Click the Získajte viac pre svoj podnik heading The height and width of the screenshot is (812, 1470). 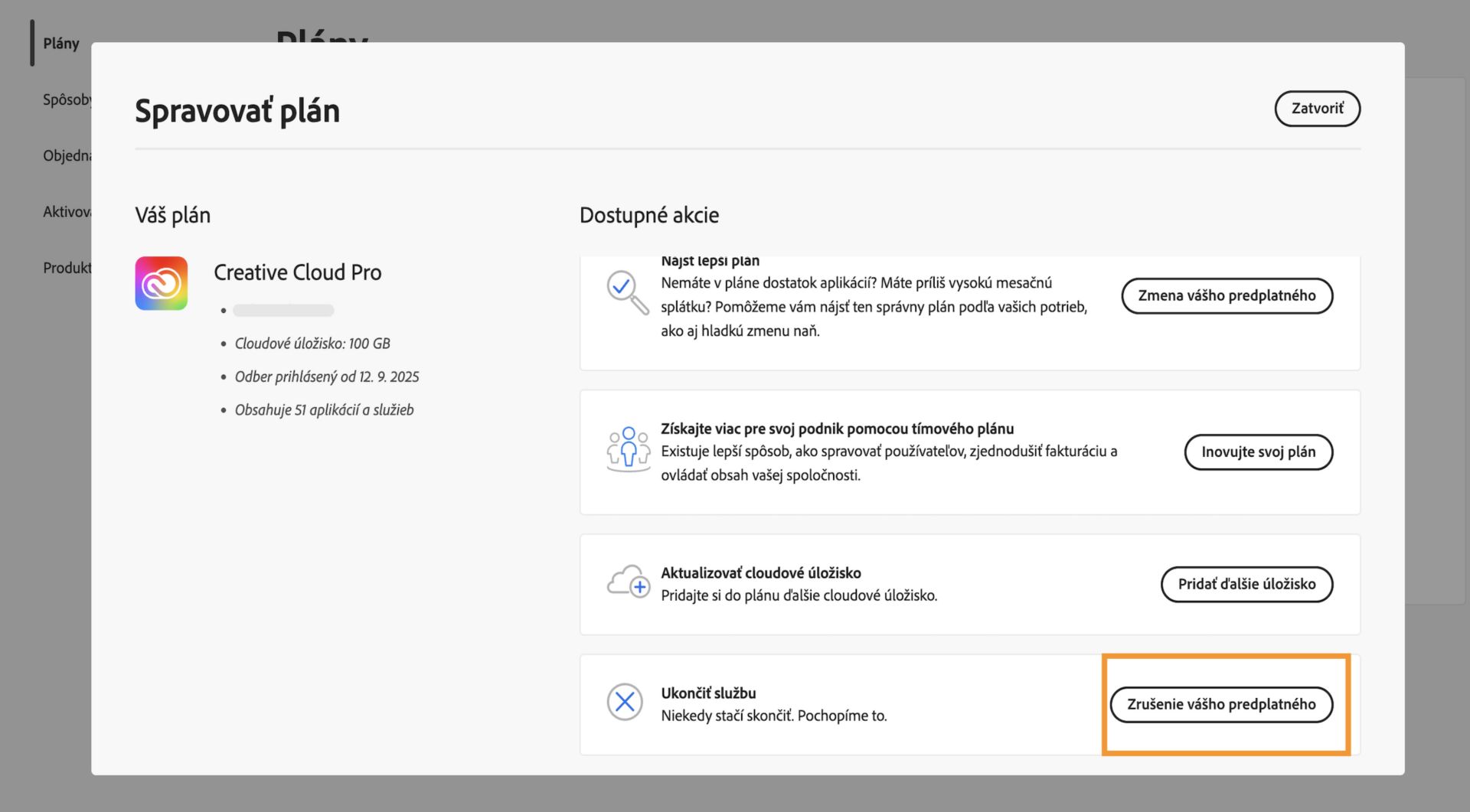(x=837, y=429)
